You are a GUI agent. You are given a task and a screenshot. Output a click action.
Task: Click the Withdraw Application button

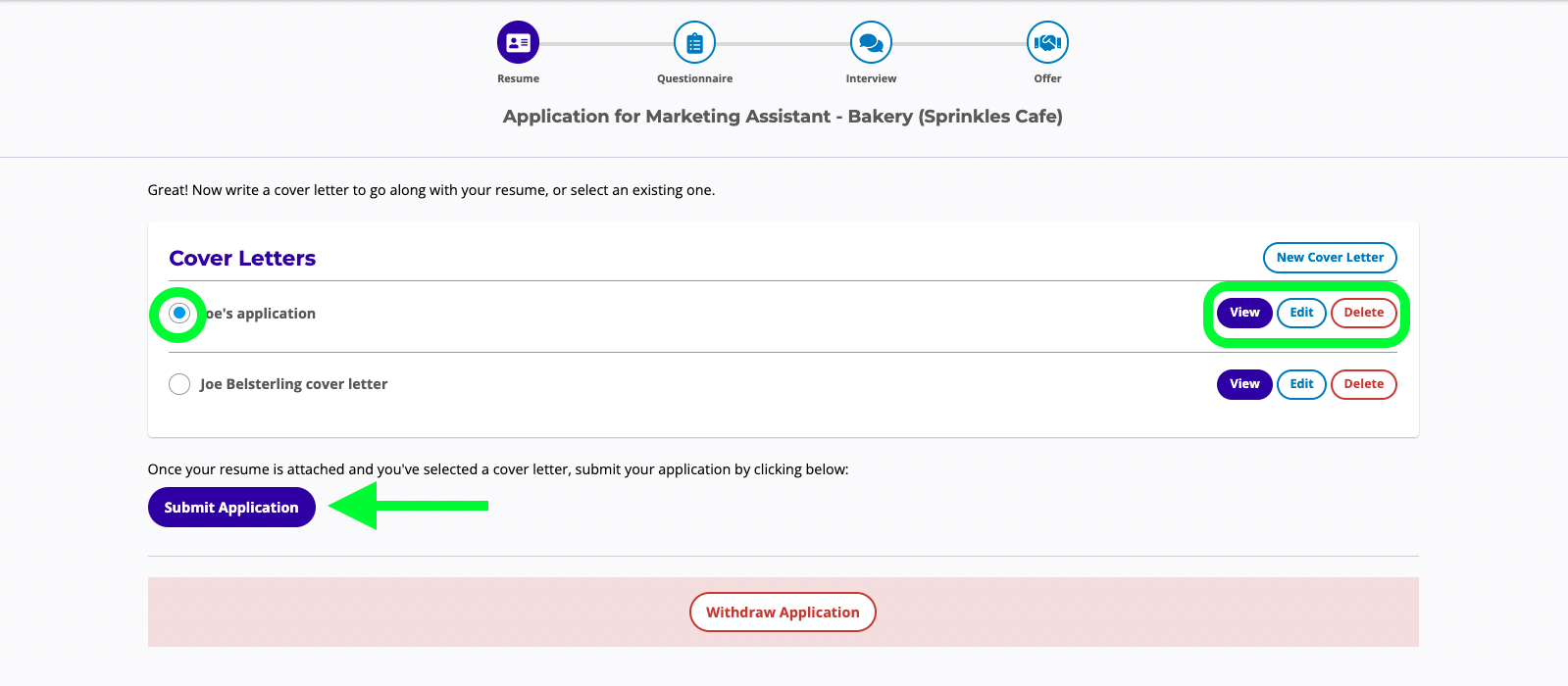pos(783,612)
